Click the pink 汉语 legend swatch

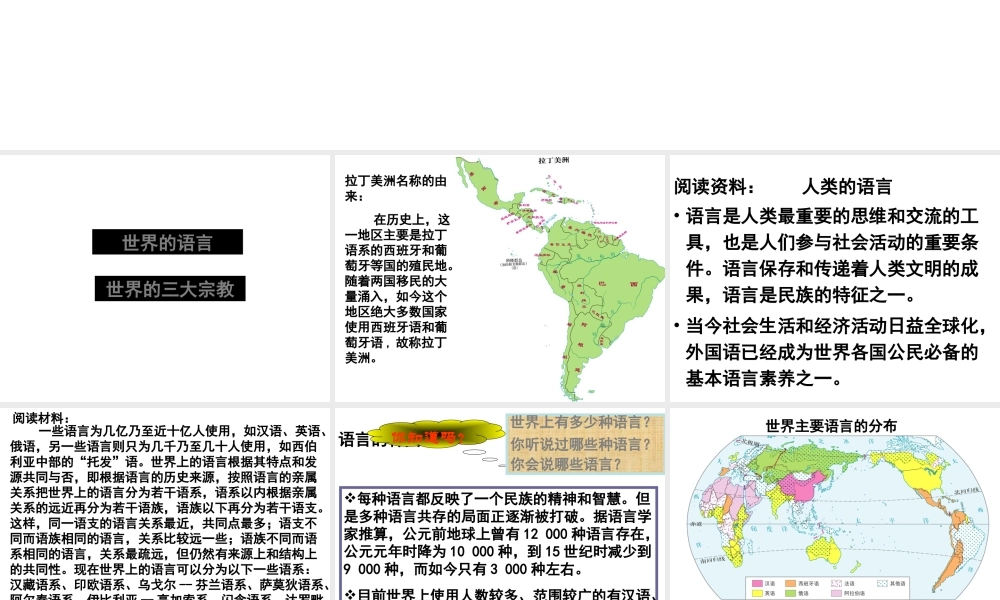point(758,583)
